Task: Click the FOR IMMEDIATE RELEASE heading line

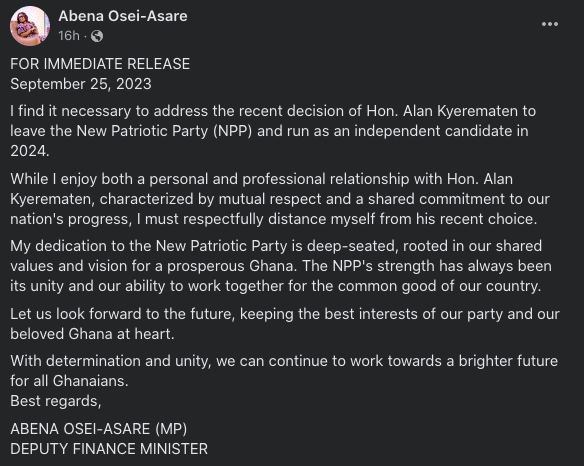Action: [x=100, y=64]
